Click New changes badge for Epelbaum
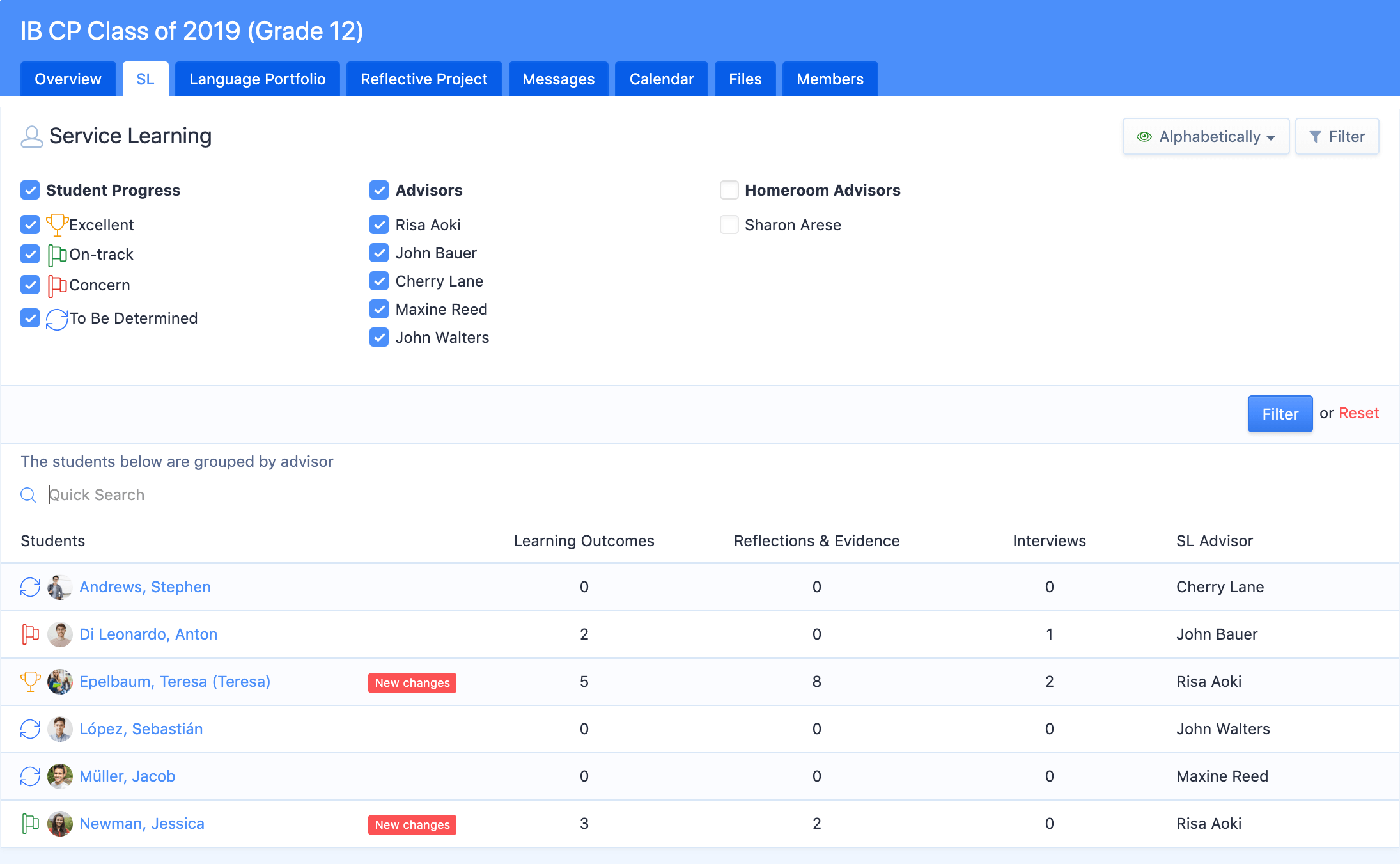Screen dimensions: 1400x864 click(412, 683)
